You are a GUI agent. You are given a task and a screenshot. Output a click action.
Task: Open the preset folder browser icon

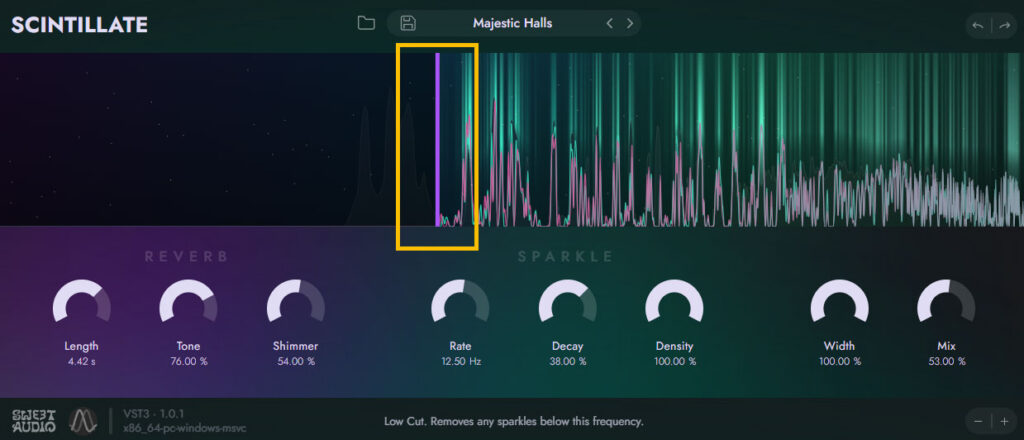[366, 24]
